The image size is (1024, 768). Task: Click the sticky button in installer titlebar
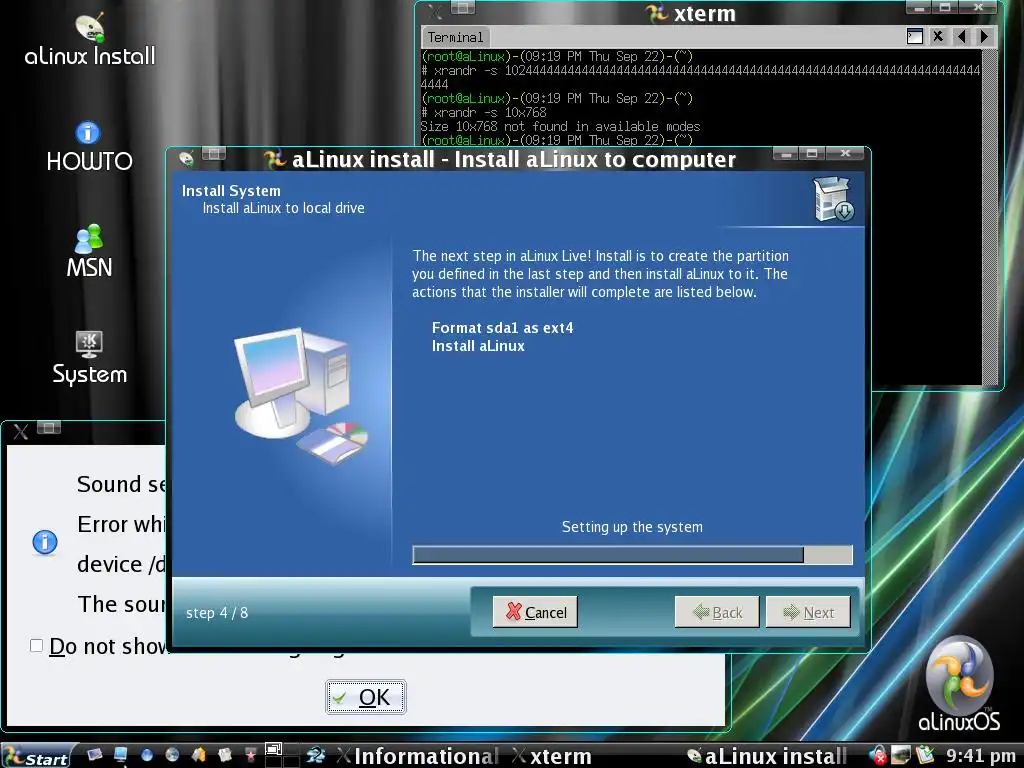(x=214, y=154)
